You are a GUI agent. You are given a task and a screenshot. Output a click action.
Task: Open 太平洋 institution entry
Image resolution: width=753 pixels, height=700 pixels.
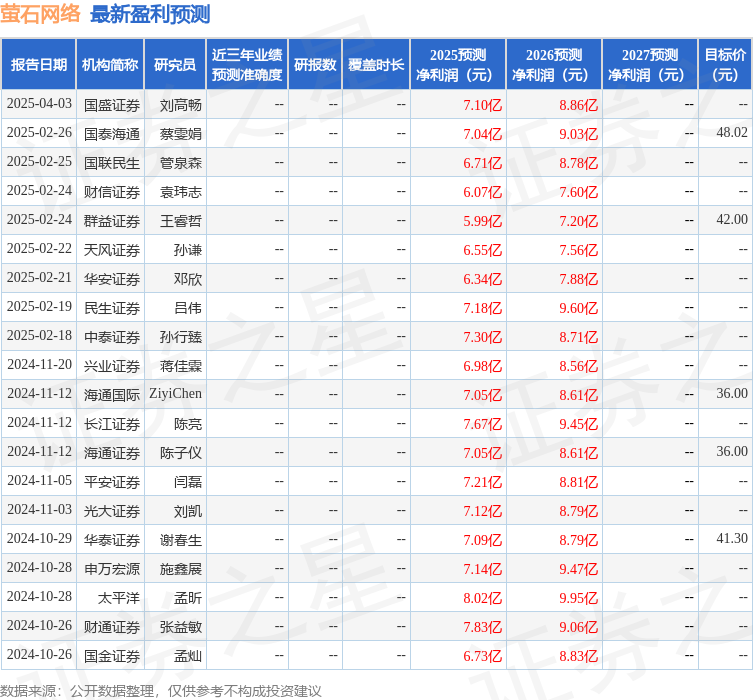point(118,598)
